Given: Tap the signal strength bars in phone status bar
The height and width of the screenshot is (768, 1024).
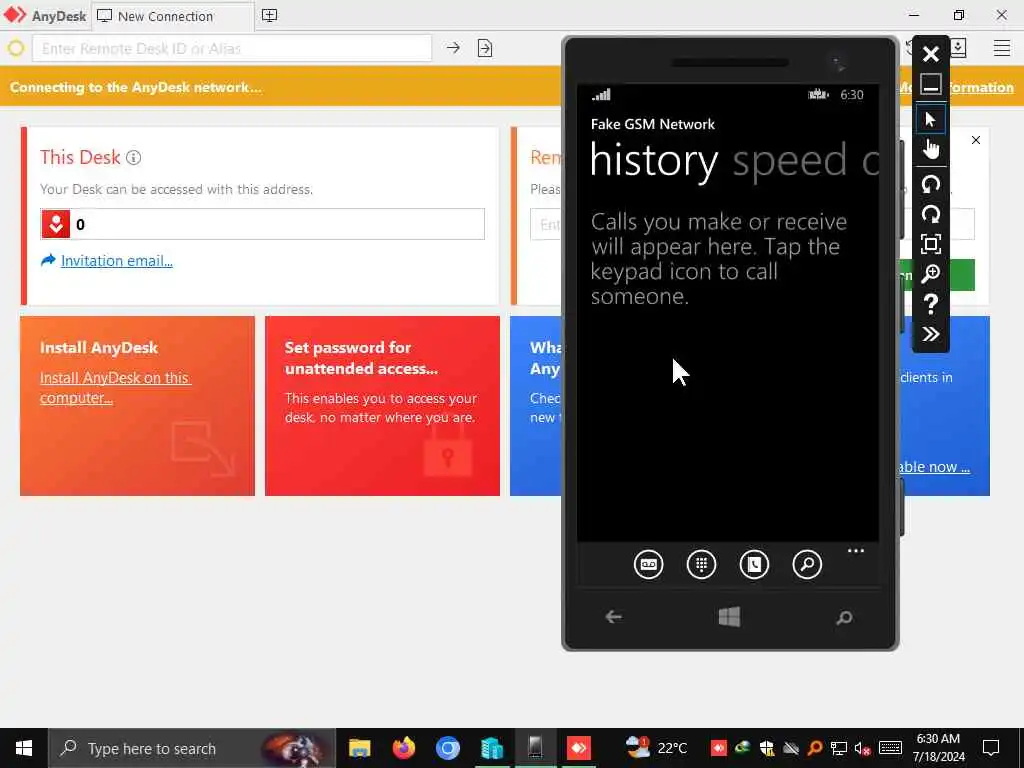Looking at the screenshot, I should tap(601, 95).
